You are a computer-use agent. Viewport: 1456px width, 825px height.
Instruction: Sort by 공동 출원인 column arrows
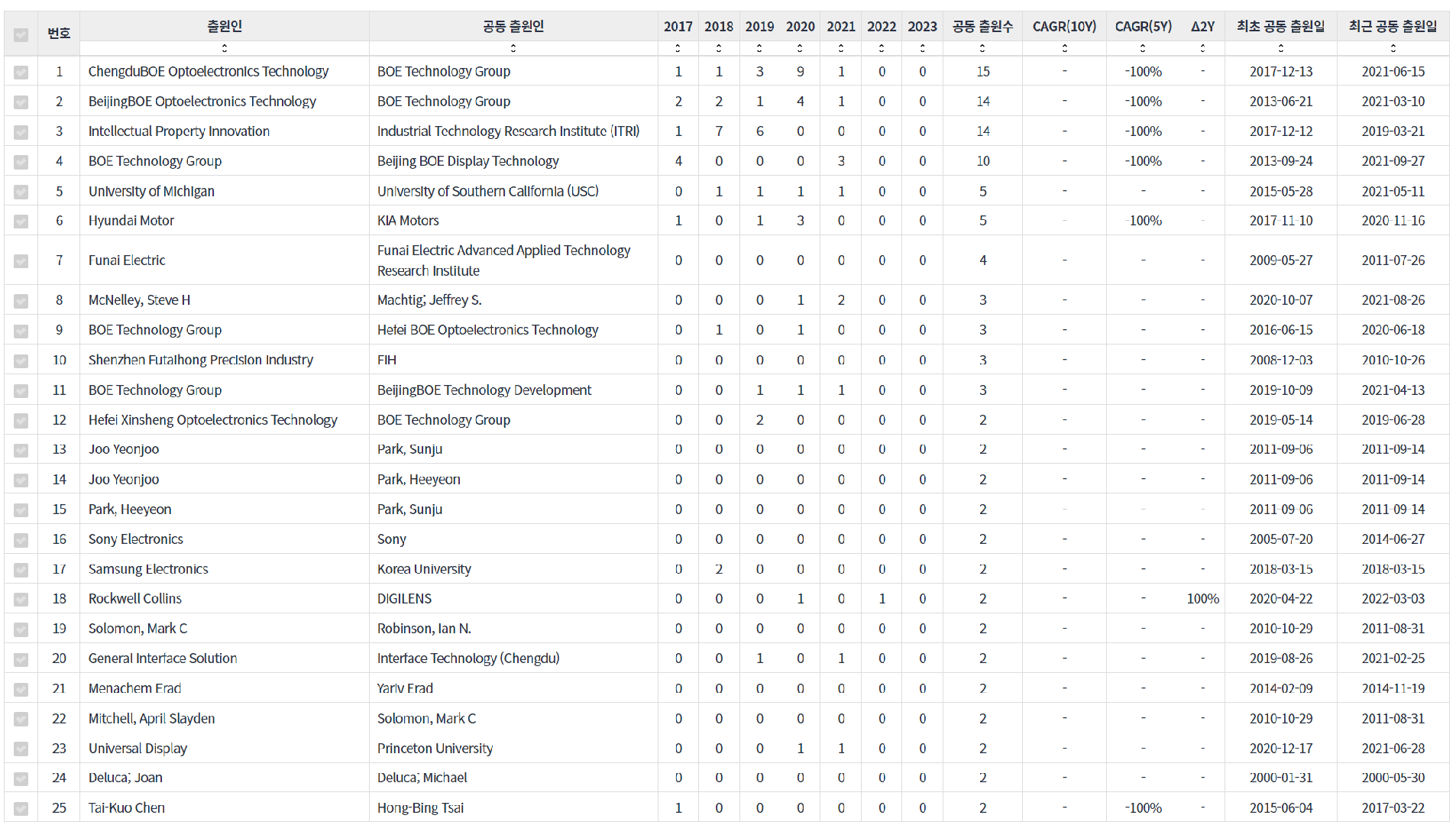[x=513, y=48]
